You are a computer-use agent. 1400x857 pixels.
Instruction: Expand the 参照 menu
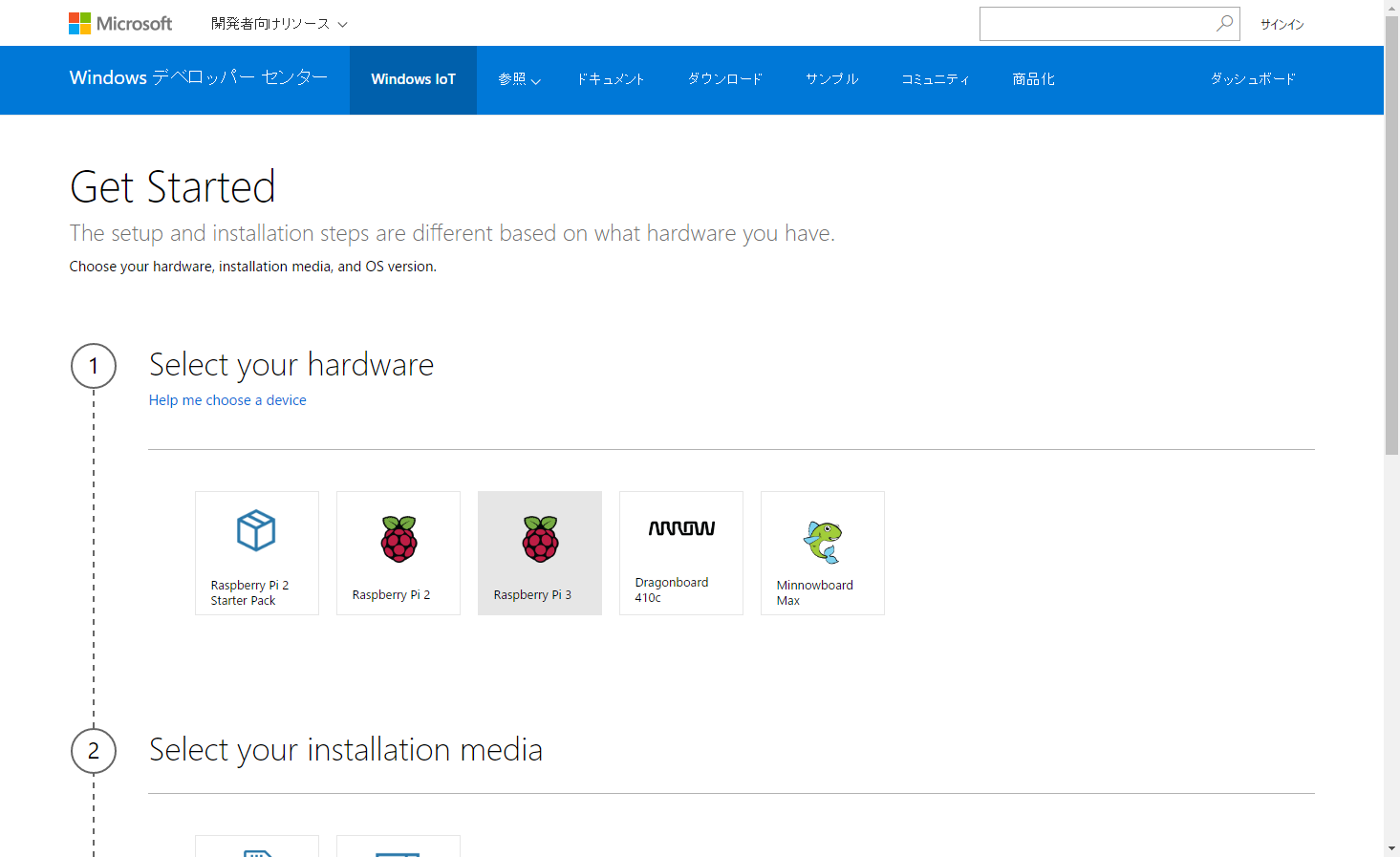[x=519, y=79]
